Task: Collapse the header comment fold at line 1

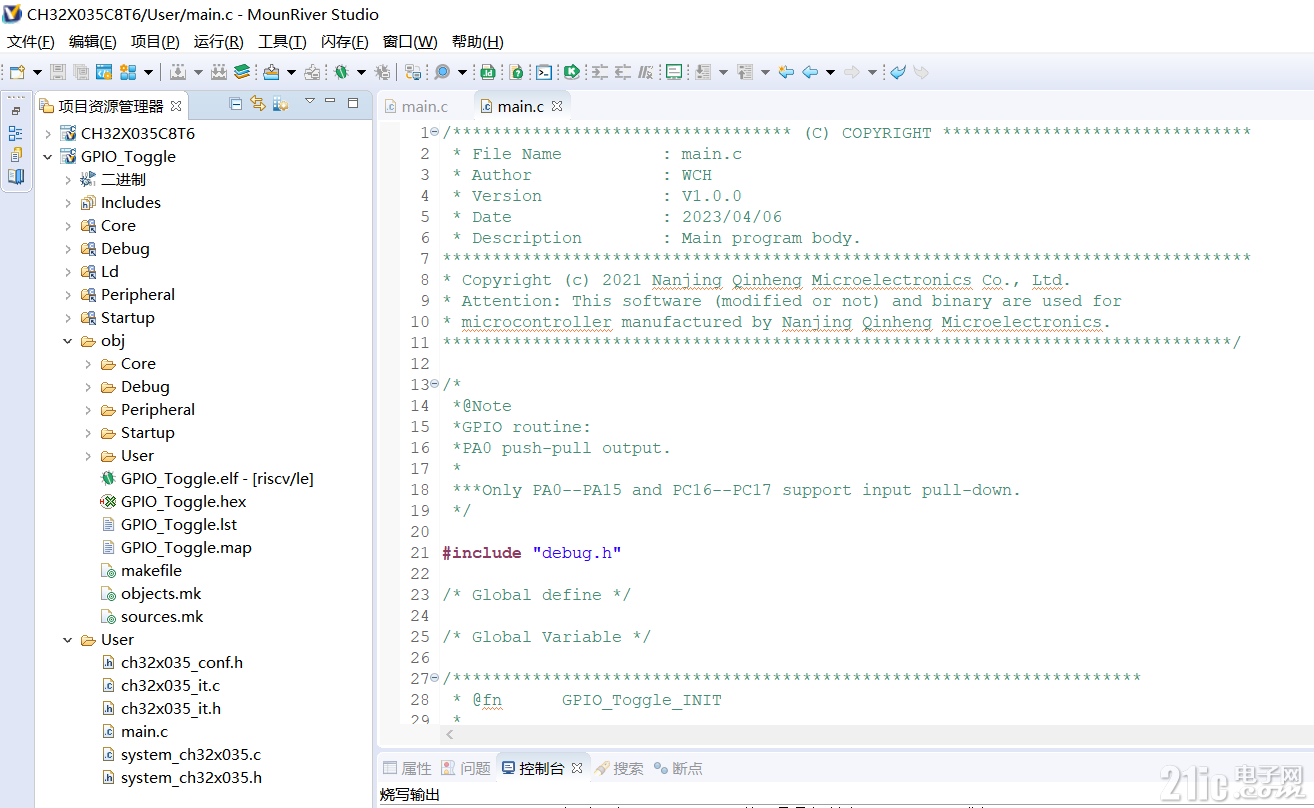Action: (434, 133)
